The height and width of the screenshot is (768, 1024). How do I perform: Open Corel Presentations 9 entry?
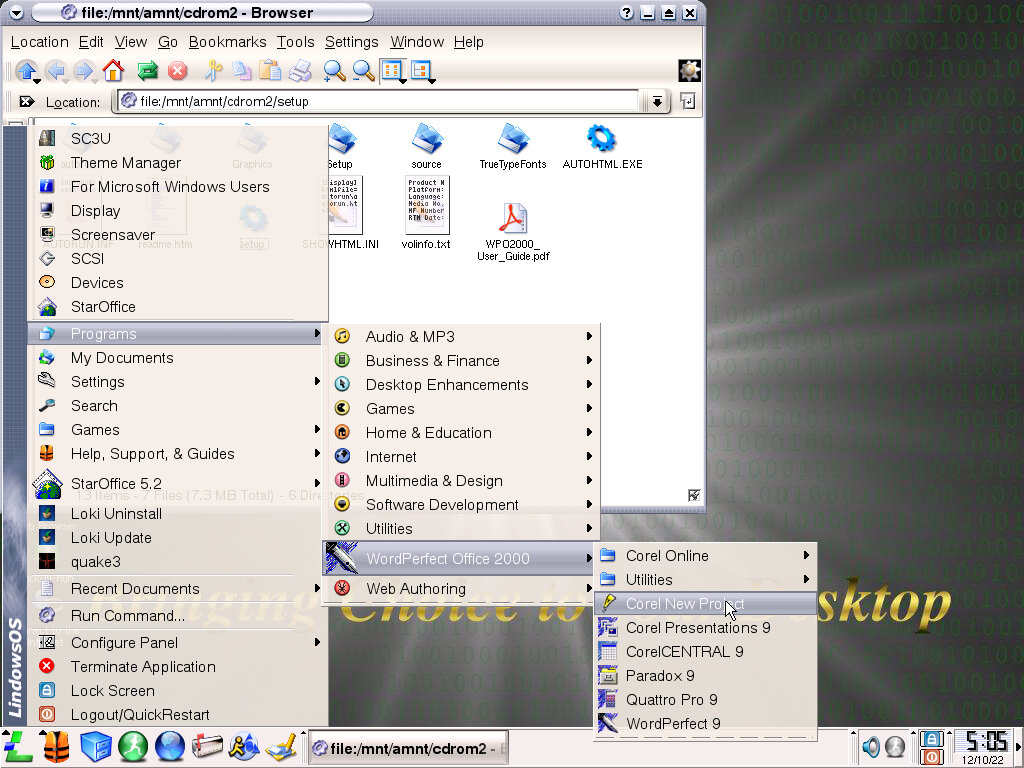(697, 628)
